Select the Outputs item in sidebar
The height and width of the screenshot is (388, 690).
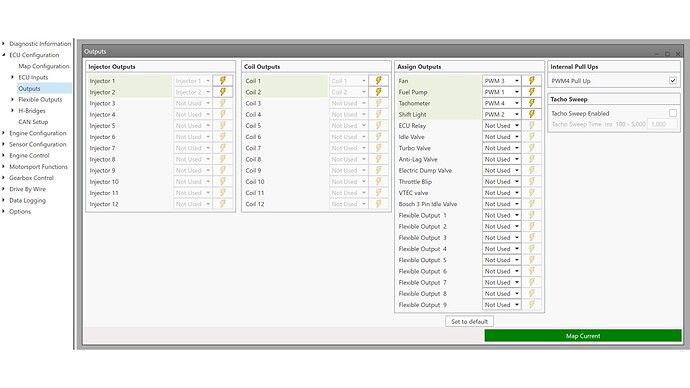pyautogui.click(x=29, y=88)
